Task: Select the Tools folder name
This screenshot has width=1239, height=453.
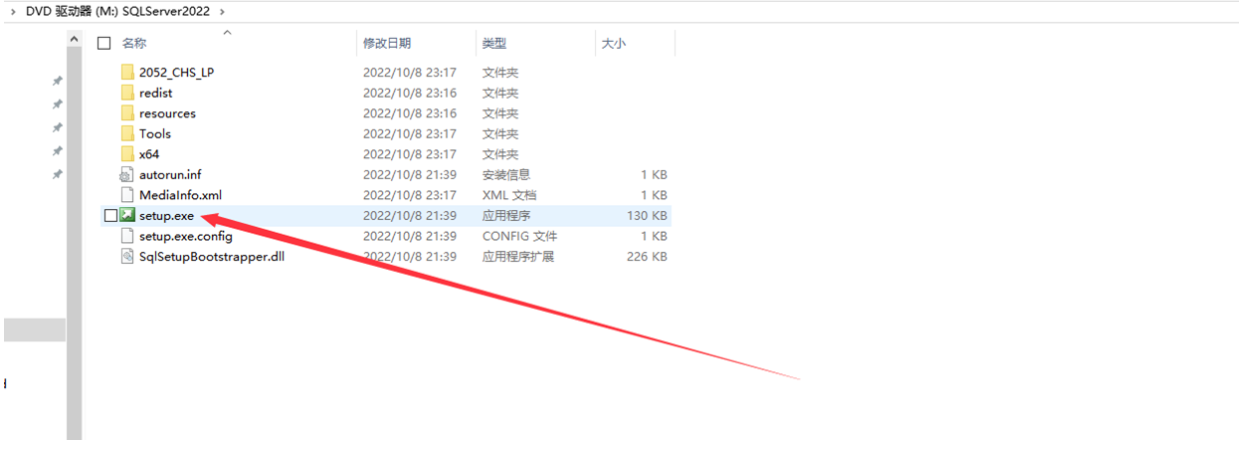Action: pos(155,134)
